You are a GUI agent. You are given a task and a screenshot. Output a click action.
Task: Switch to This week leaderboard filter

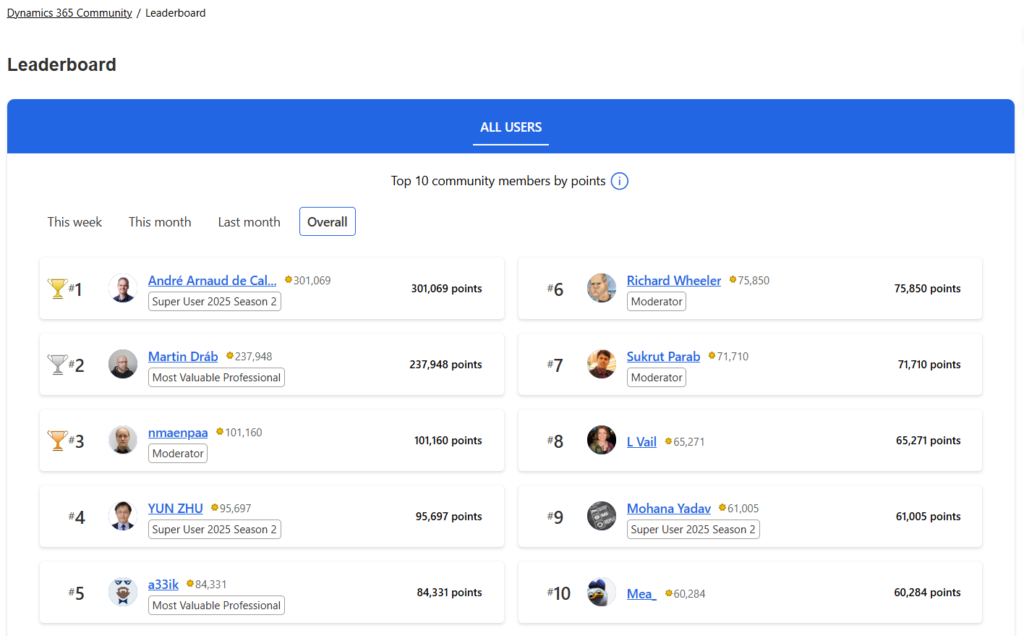[x=75, y=222]
